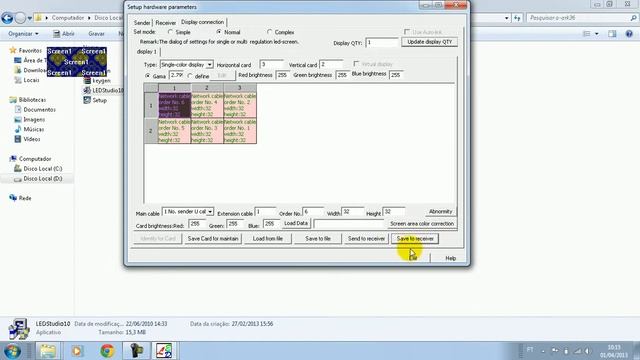The width and height of the screenshot is (640, 360).
Task: Select grid cell with order No. 1
Action: [x=240, y=131]
